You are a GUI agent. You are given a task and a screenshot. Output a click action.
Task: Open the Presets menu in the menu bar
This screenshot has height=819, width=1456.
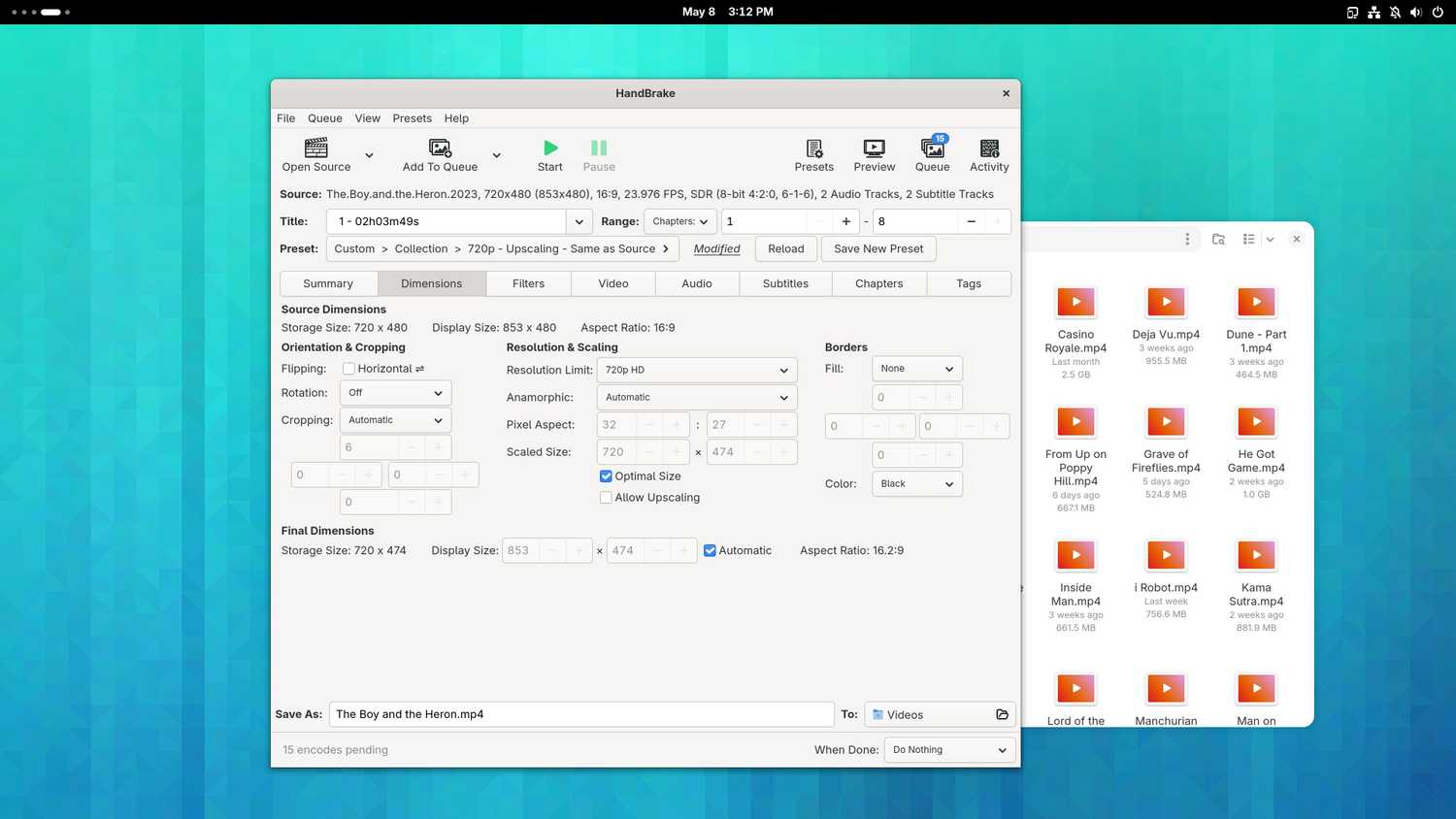pos(413,118)
